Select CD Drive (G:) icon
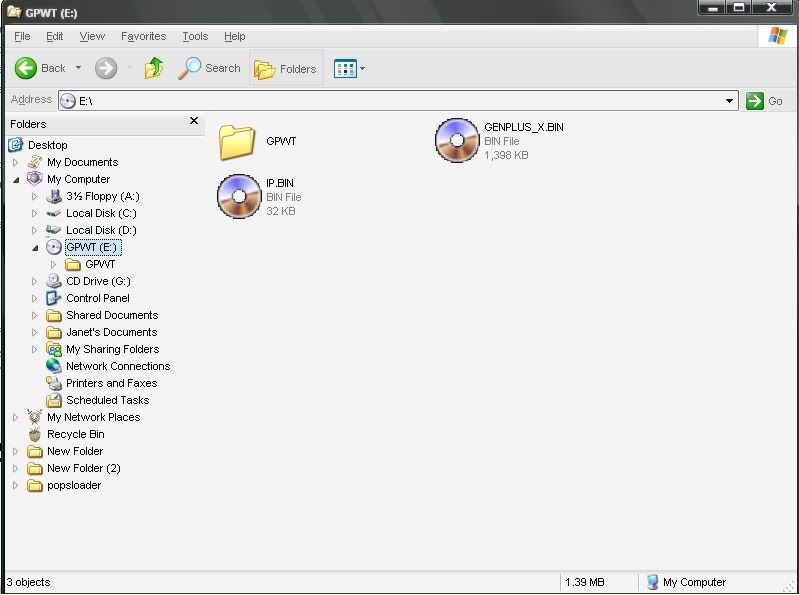Viewport: 799px width, 595px height. [x=54, y=281]
